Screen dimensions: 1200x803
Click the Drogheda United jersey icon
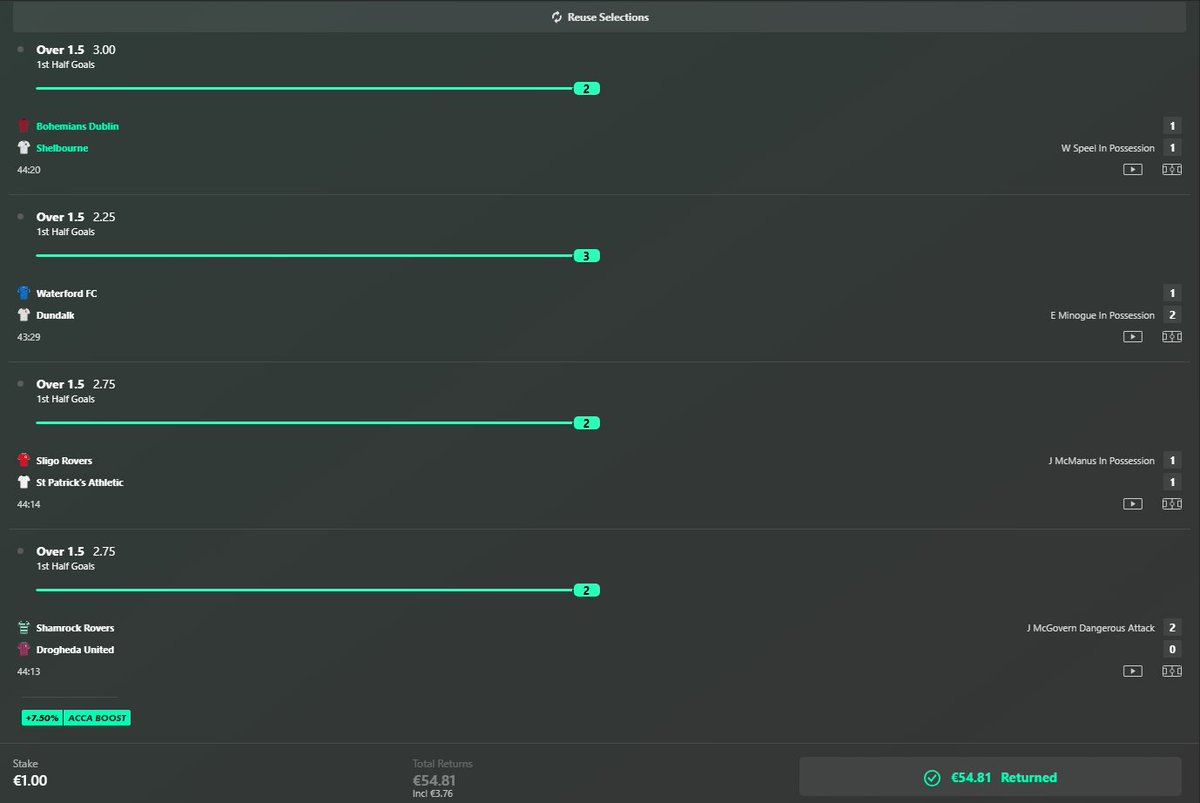click(x=24, y=650)
